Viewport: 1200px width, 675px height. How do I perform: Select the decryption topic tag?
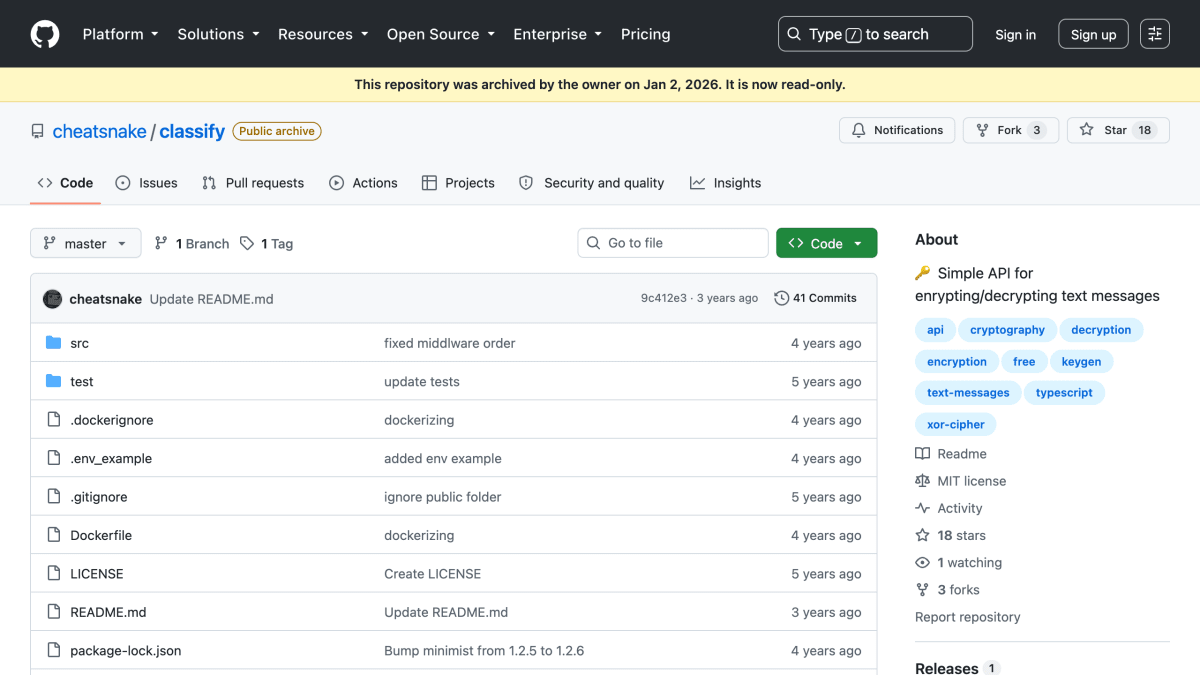point(1101,330)
